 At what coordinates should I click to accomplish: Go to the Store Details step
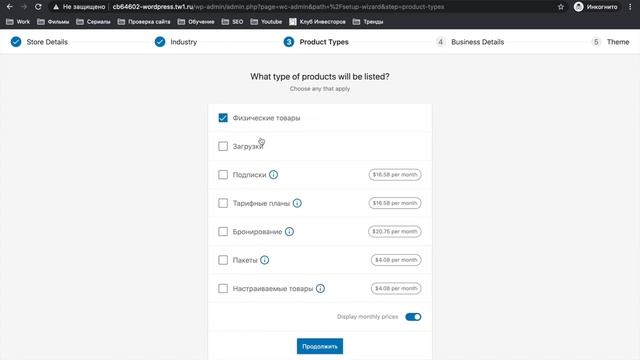(40, 42)
